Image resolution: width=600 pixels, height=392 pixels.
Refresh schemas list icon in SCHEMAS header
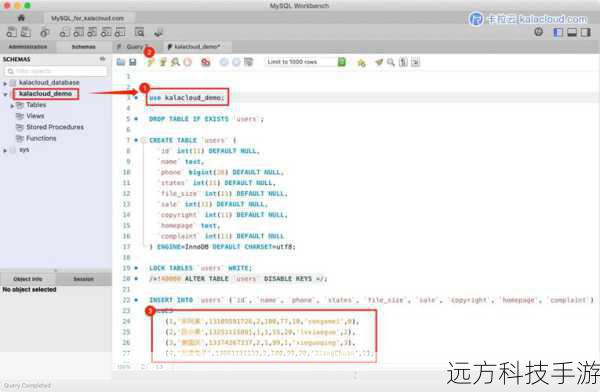click(x=103, y=59)
